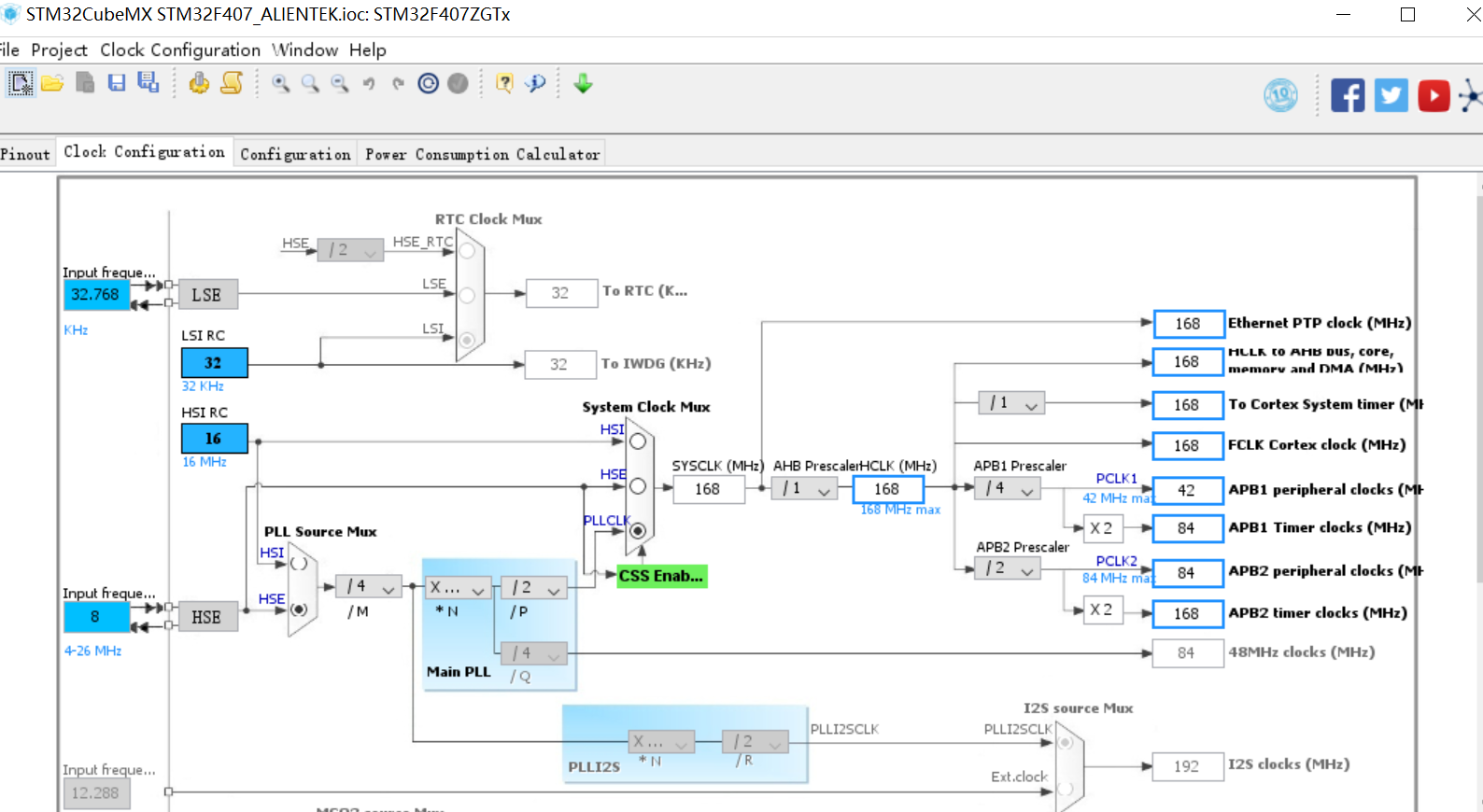Open the Help menu
The image size is (1483, 812).
pyautogui.click(x=368, y=50)
